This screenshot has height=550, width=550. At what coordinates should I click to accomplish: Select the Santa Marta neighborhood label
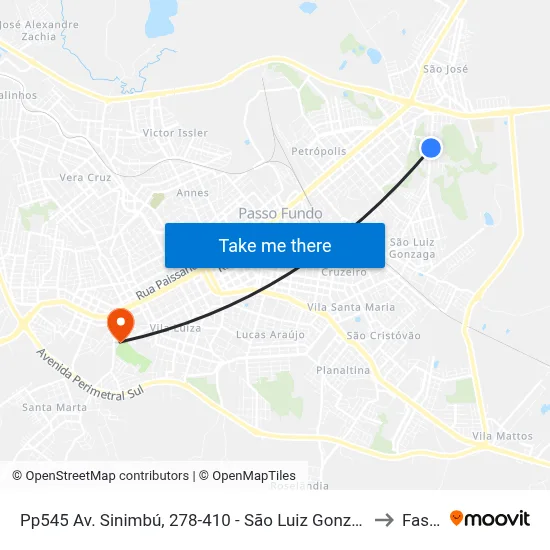54,407
